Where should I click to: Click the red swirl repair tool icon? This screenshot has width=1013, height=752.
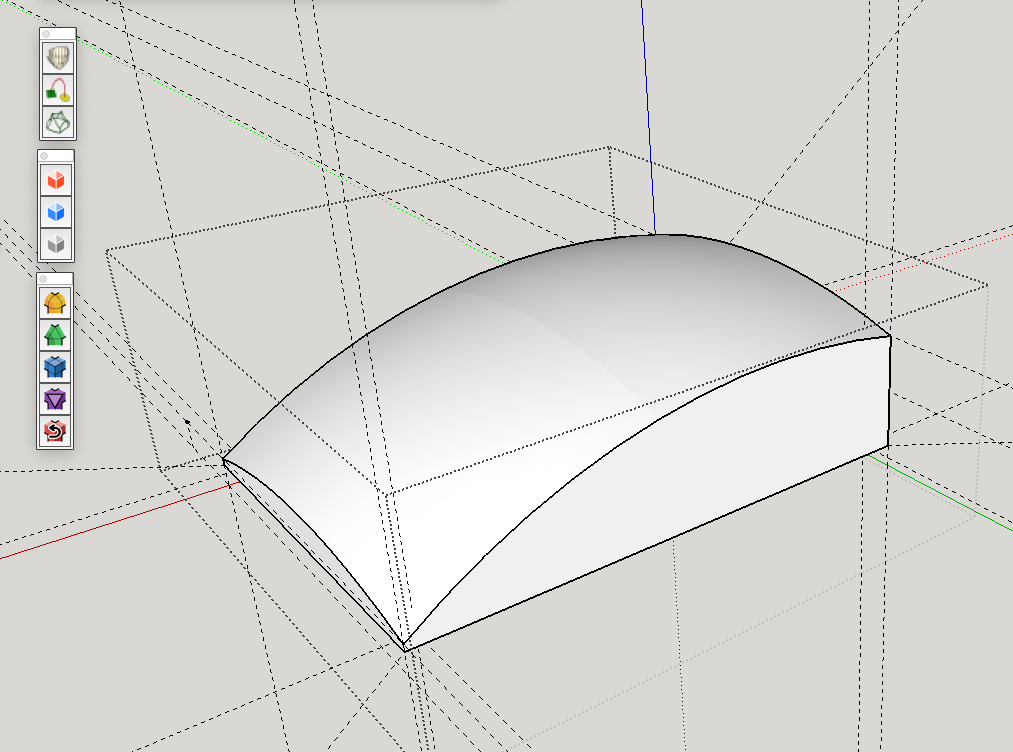click(55, 430)
